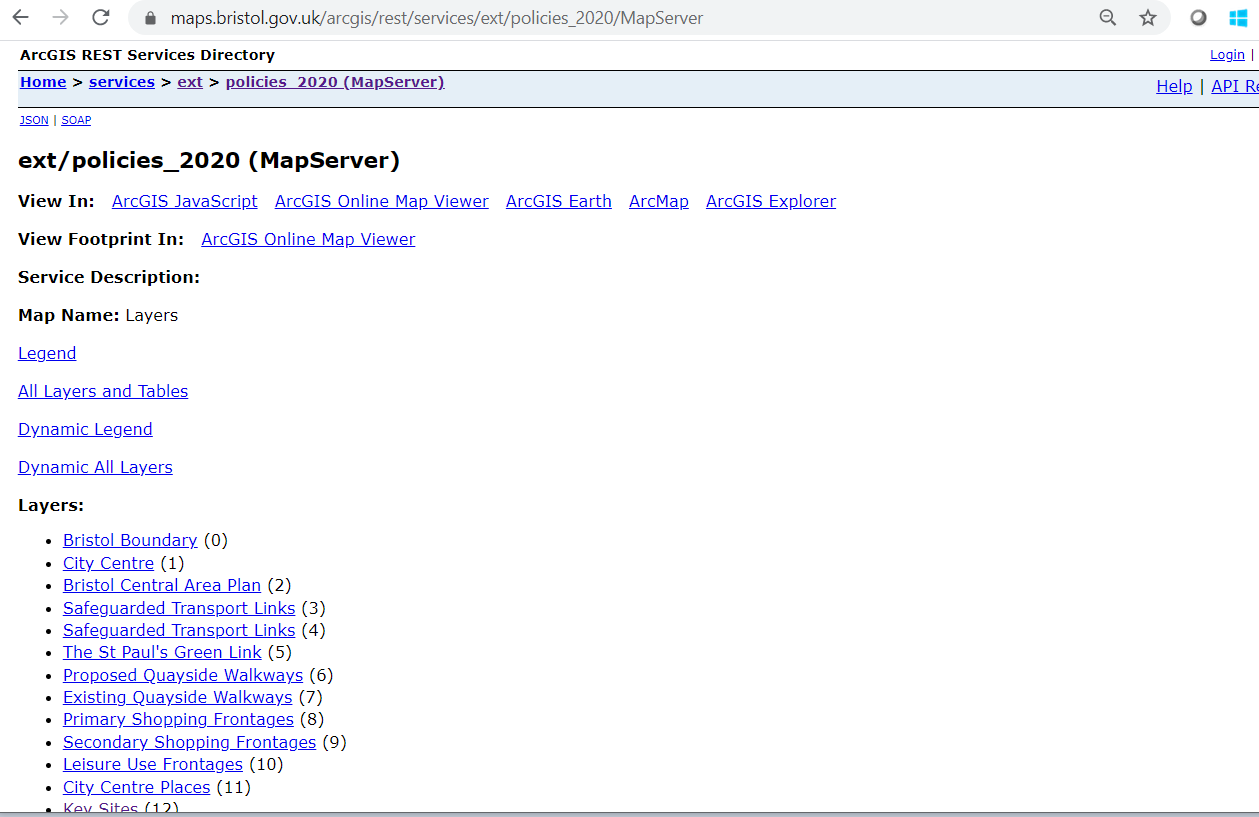
Task: Click the Windows logo extension icon
Action: (x=1238, y=18)
